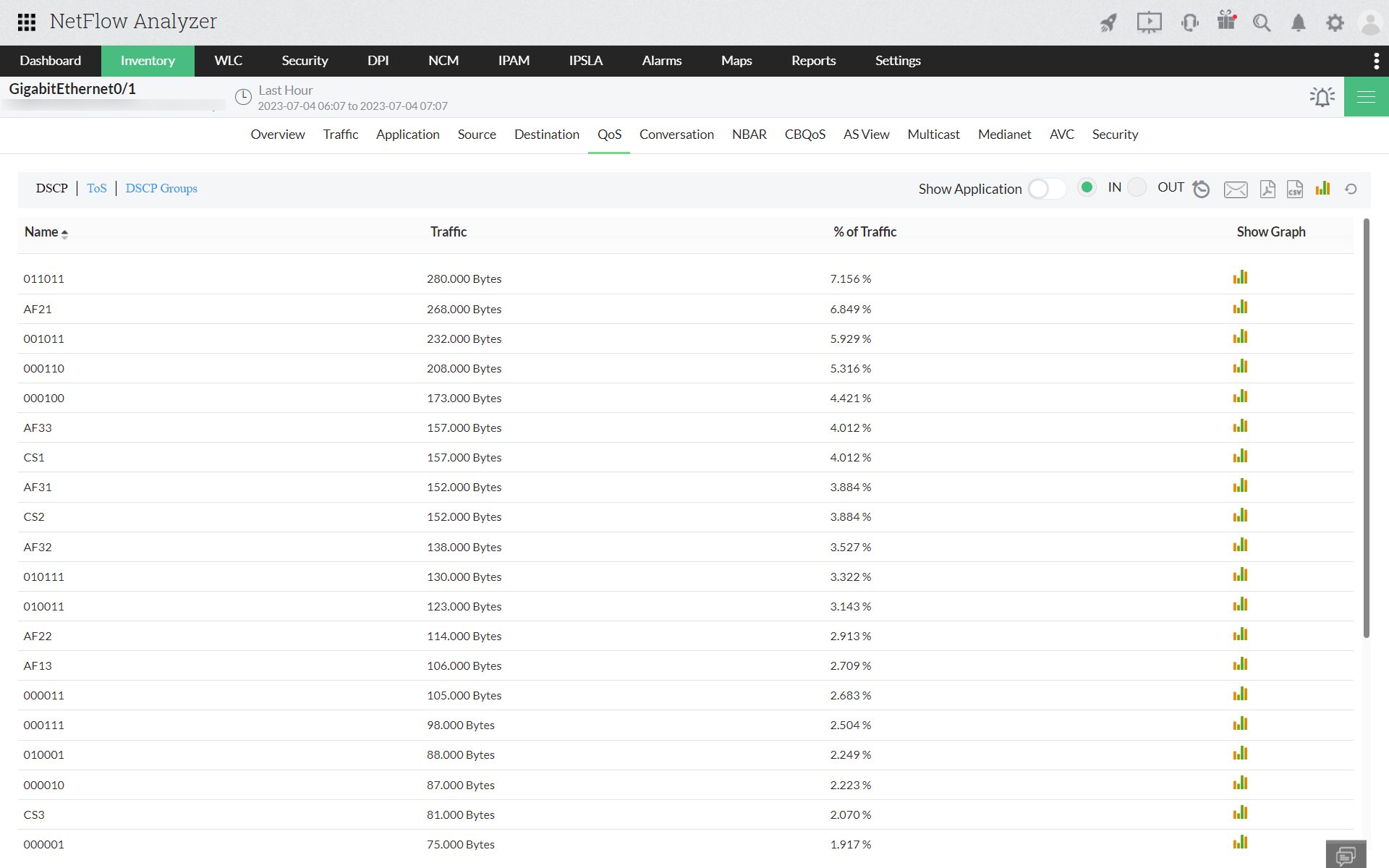The image size is (1389, 868).
Task: Click the ToS link
Action: 97,188
